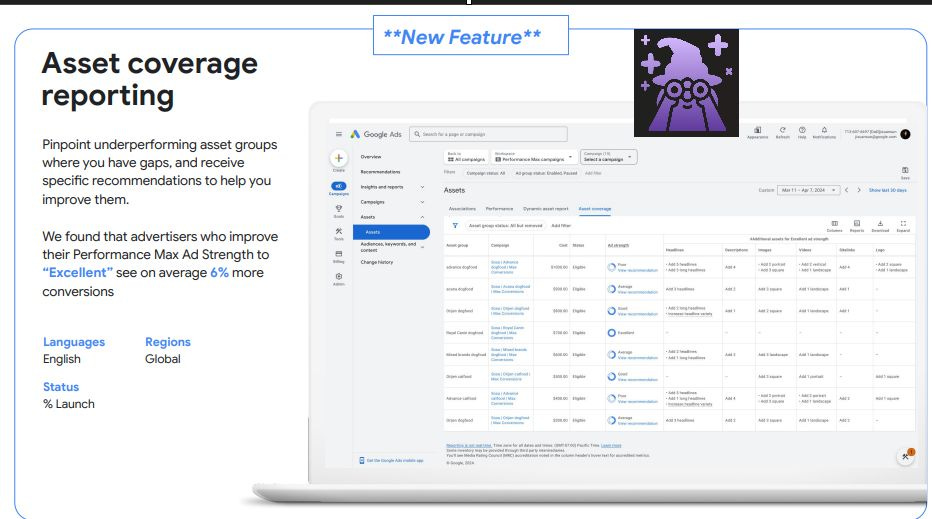This screenshot has width=932, height=519.
Task: Switch to Performance tab
Action: click(x=499, y=209)
